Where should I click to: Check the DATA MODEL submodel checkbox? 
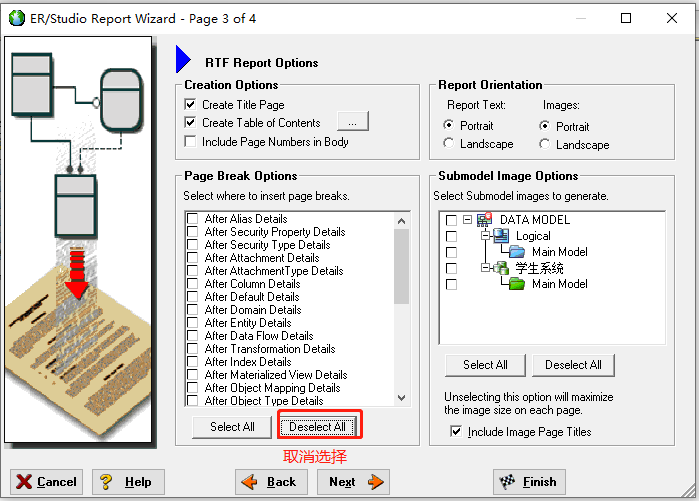451,220
